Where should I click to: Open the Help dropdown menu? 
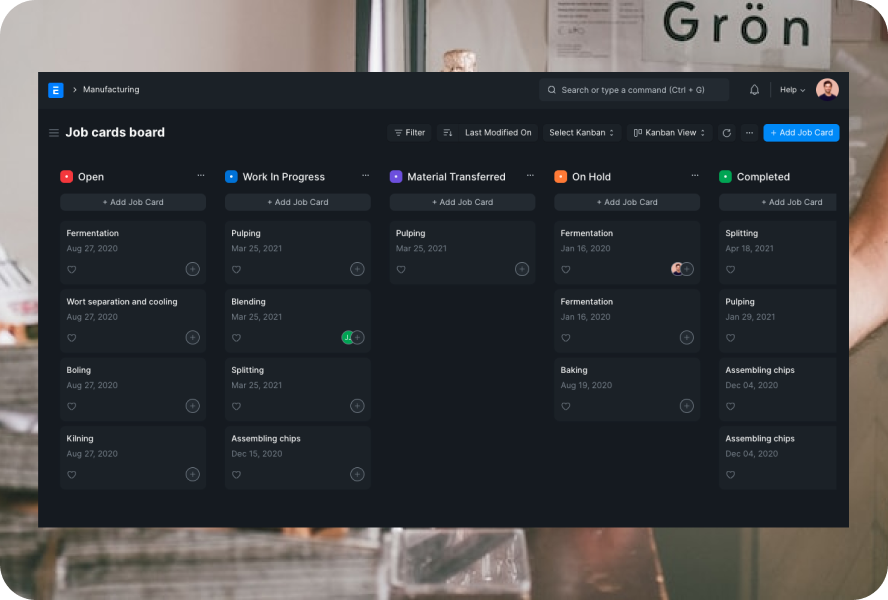coord(792,90)
